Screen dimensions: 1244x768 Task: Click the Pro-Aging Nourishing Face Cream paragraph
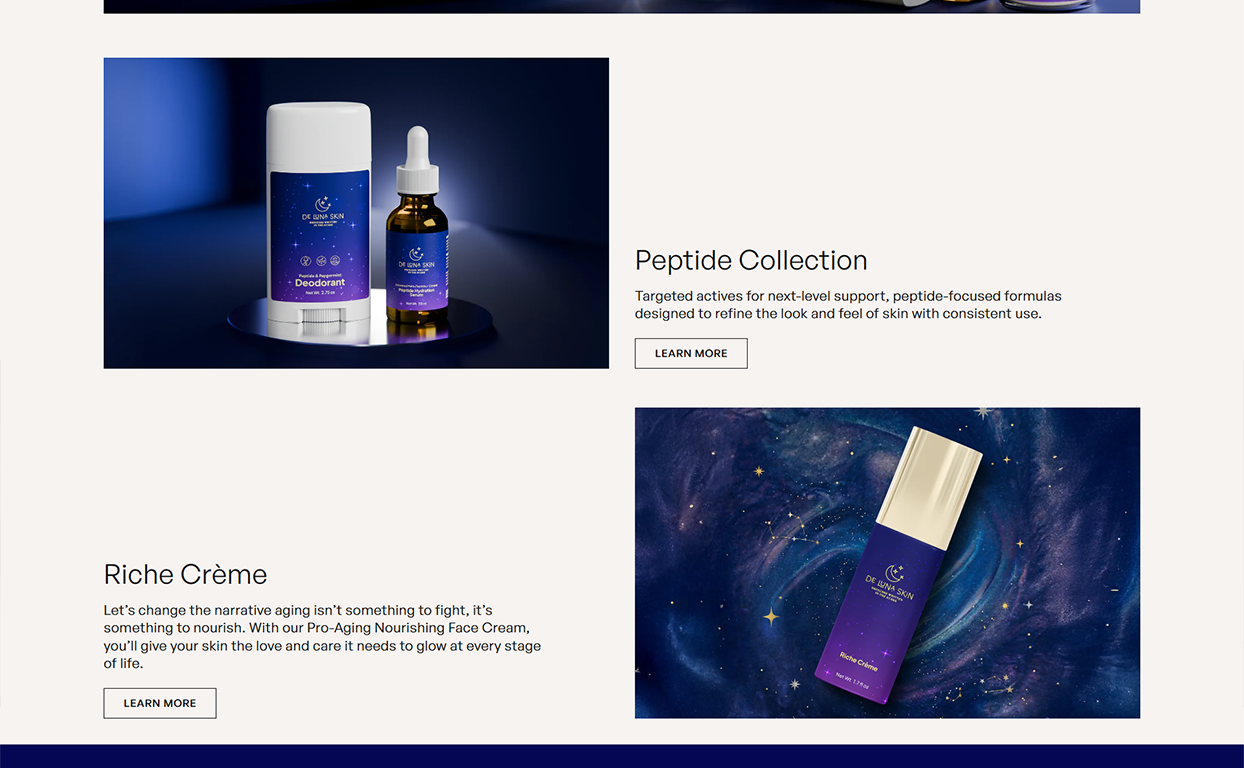pyautogui.click(x=322, y=637)
